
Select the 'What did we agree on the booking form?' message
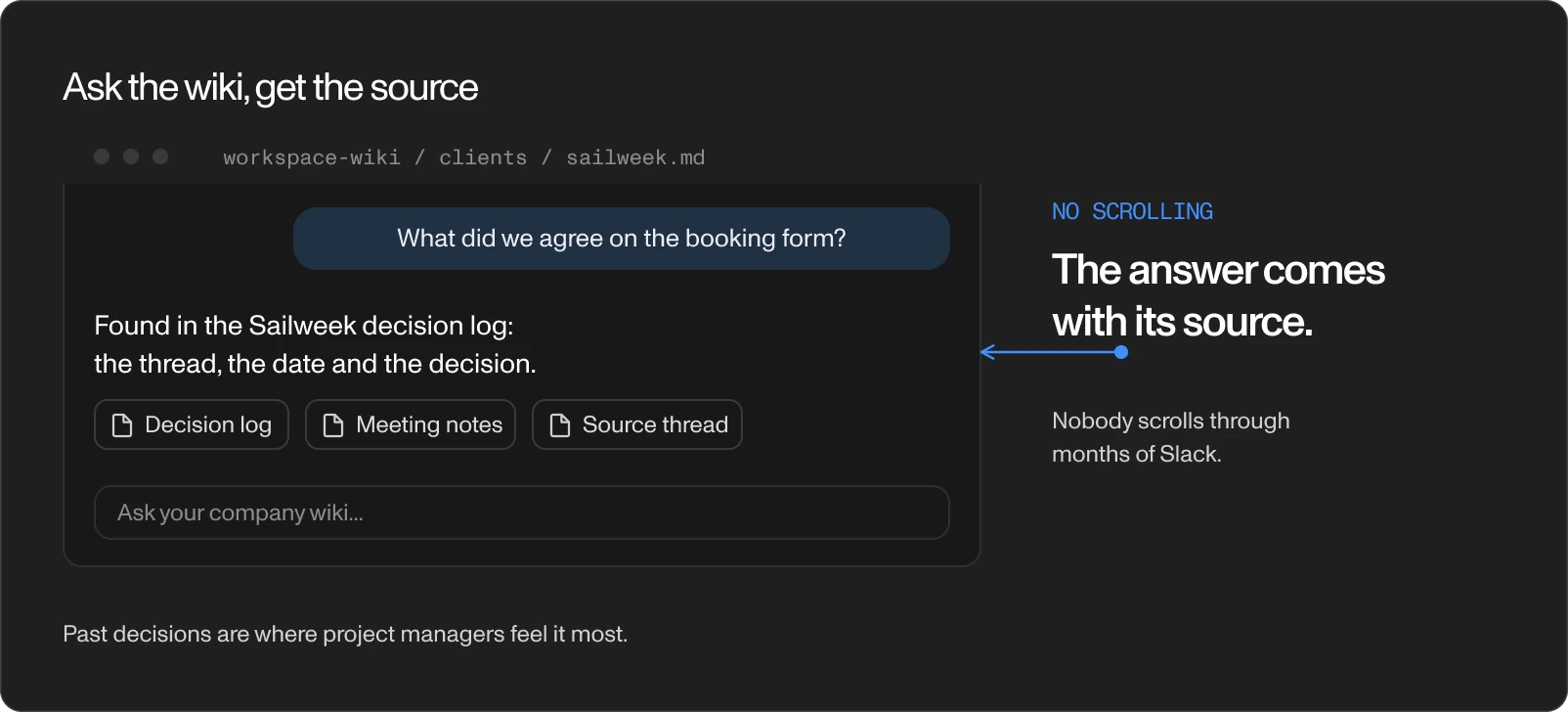coord(622,239)
